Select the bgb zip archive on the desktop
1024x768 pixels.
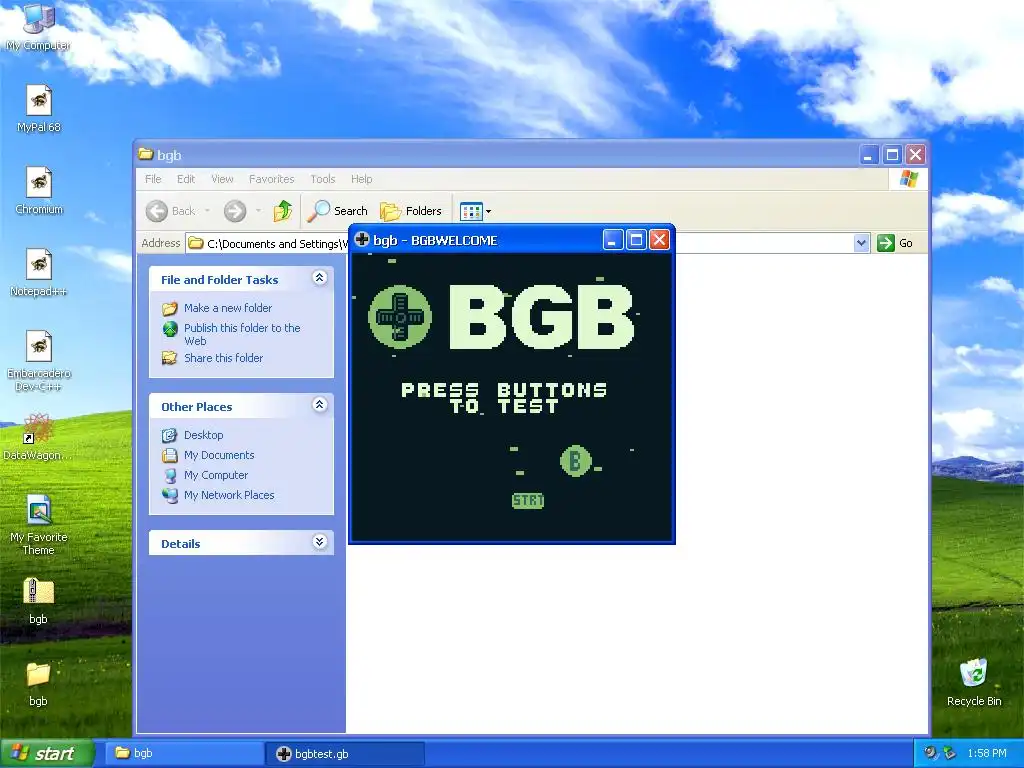39,601
